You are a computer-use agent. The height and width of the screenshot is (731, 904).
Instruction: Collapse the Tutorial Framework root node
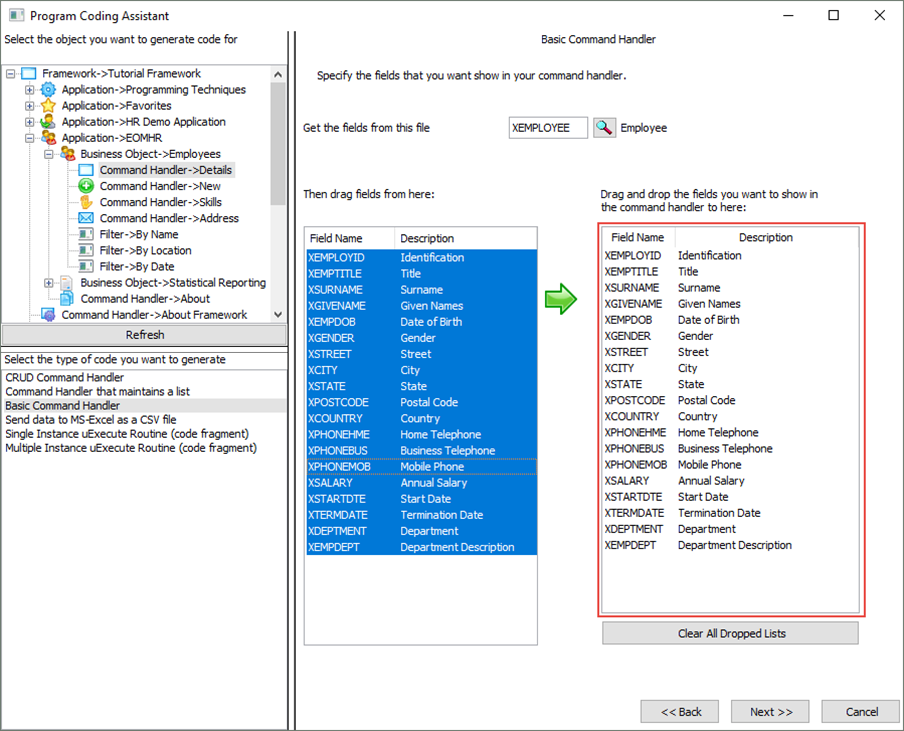click(10, 73)
